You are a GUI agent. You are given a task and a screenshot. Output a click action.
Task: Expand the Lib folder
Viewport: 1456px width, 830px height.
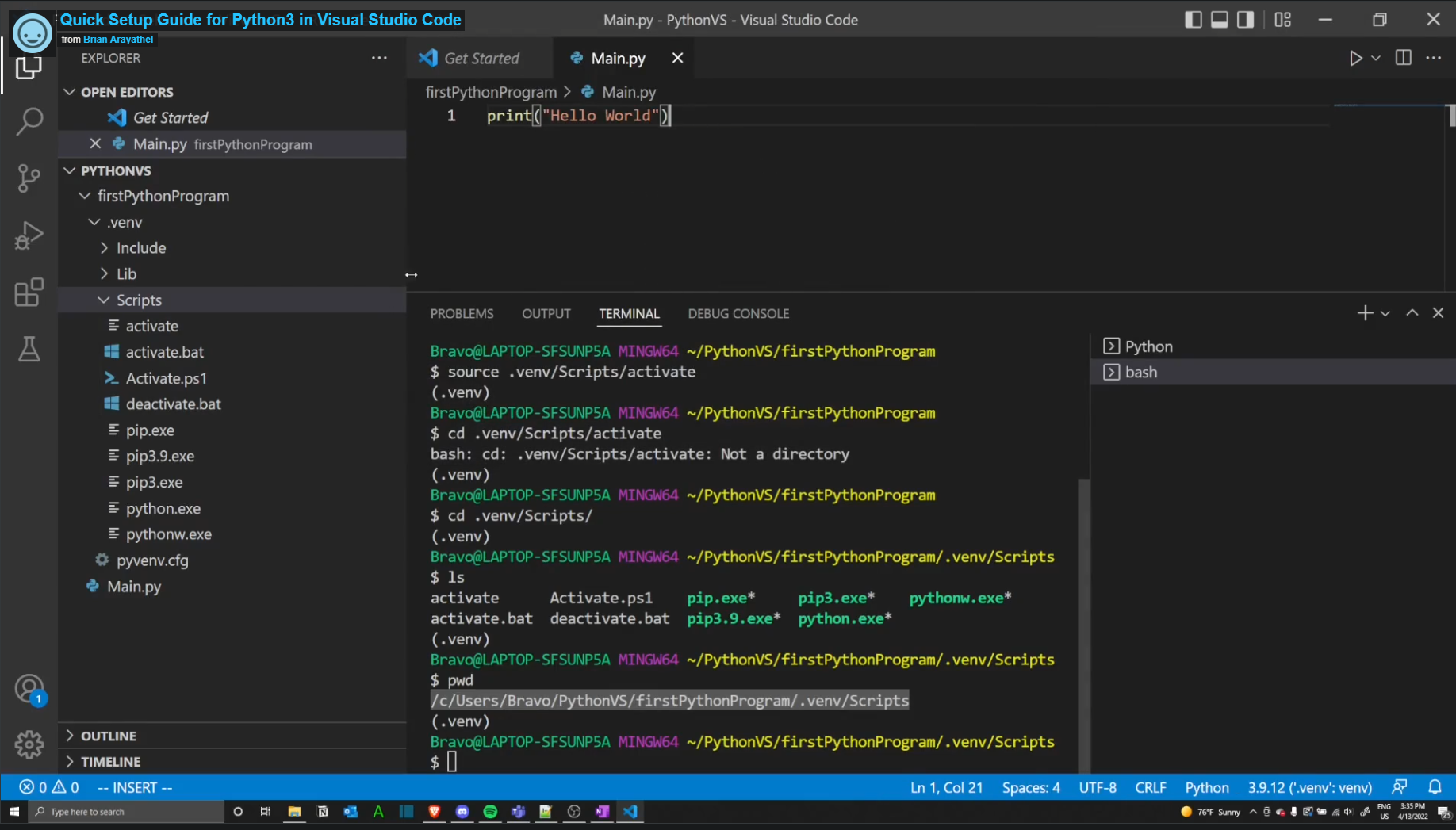coord(104,274)
